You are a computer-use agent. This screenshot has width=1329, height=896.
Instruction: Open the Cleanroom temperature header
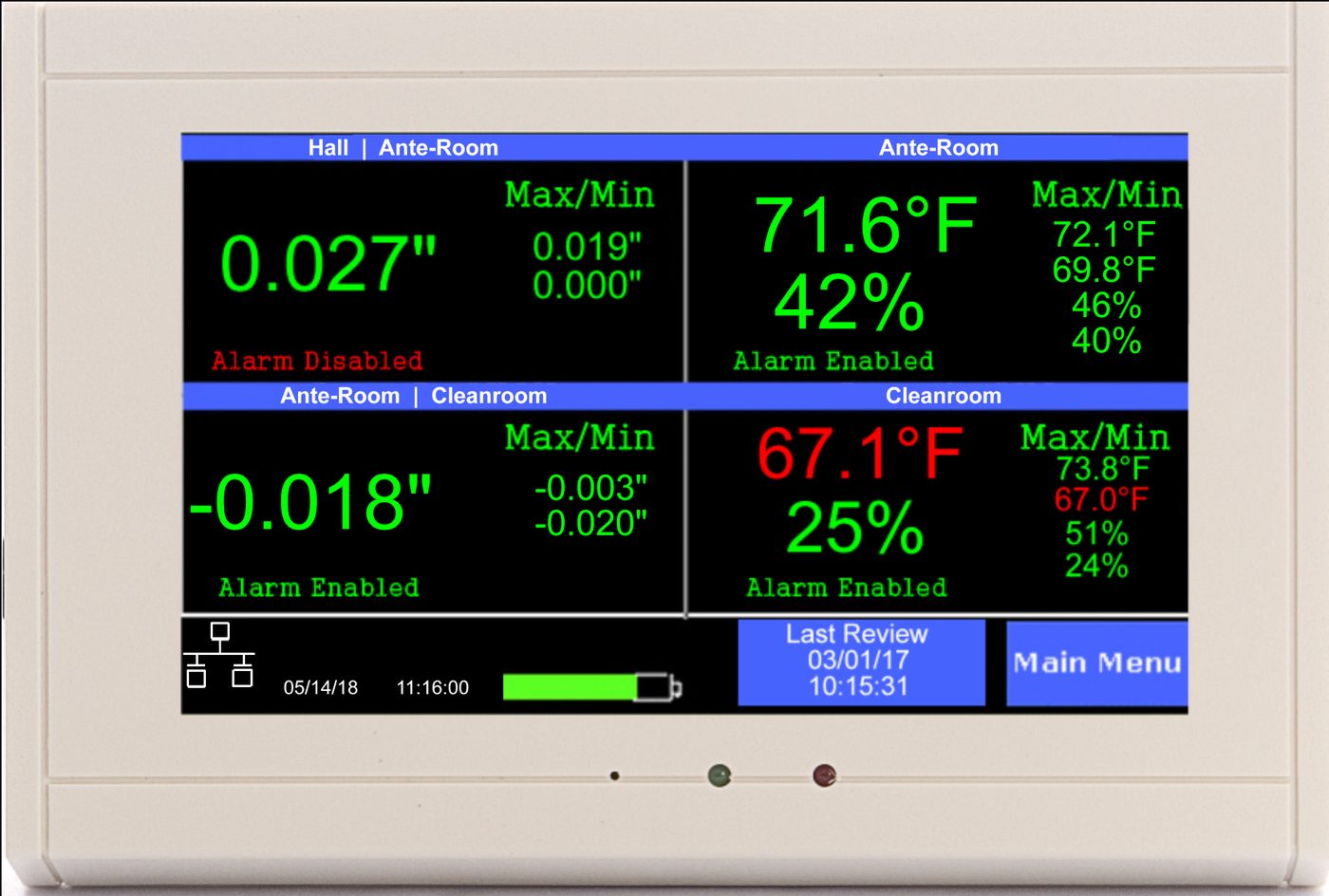[x=937, y=396]
